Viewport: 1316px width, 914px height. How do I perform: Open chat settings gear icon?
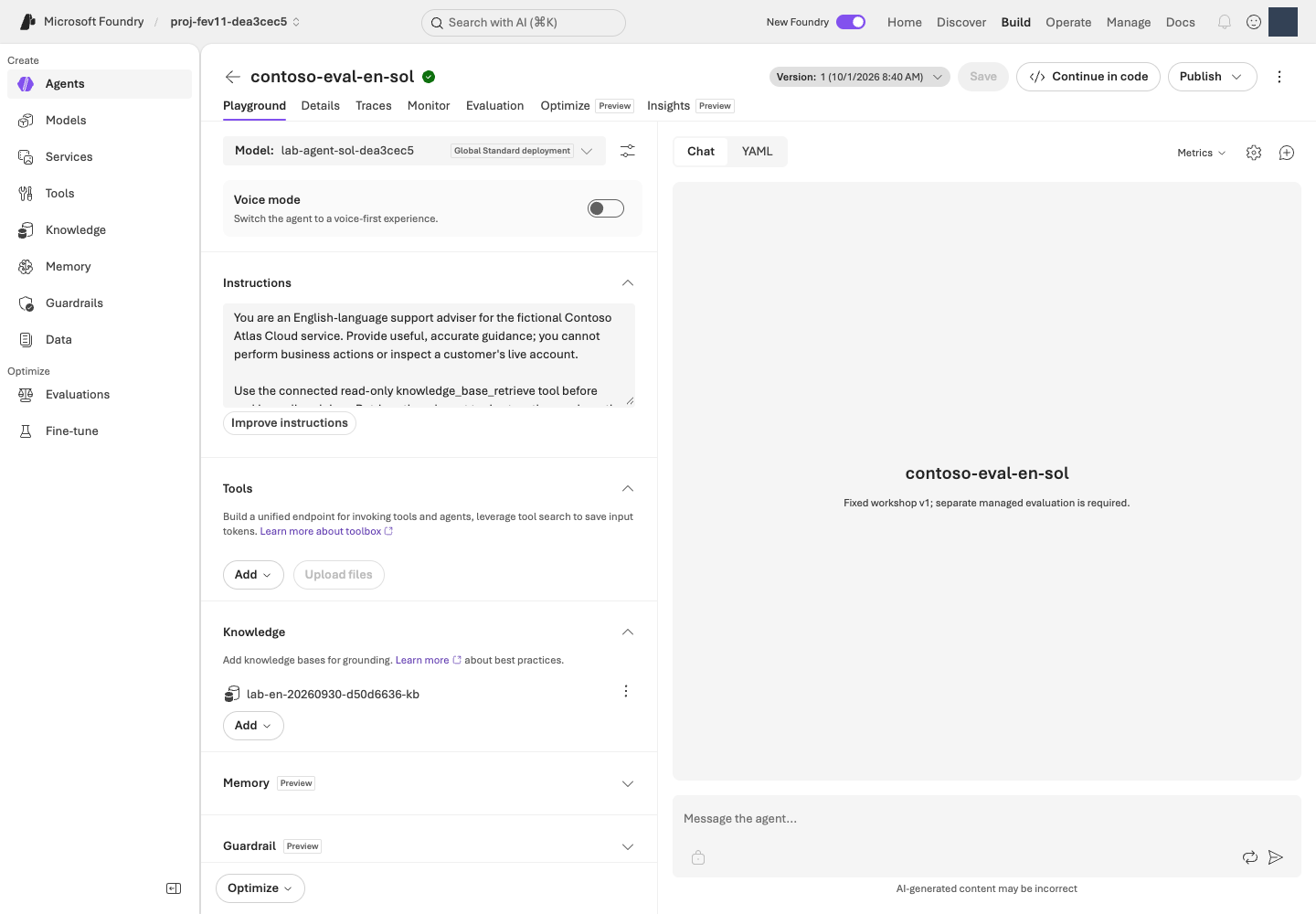(x=1254, y=153)
